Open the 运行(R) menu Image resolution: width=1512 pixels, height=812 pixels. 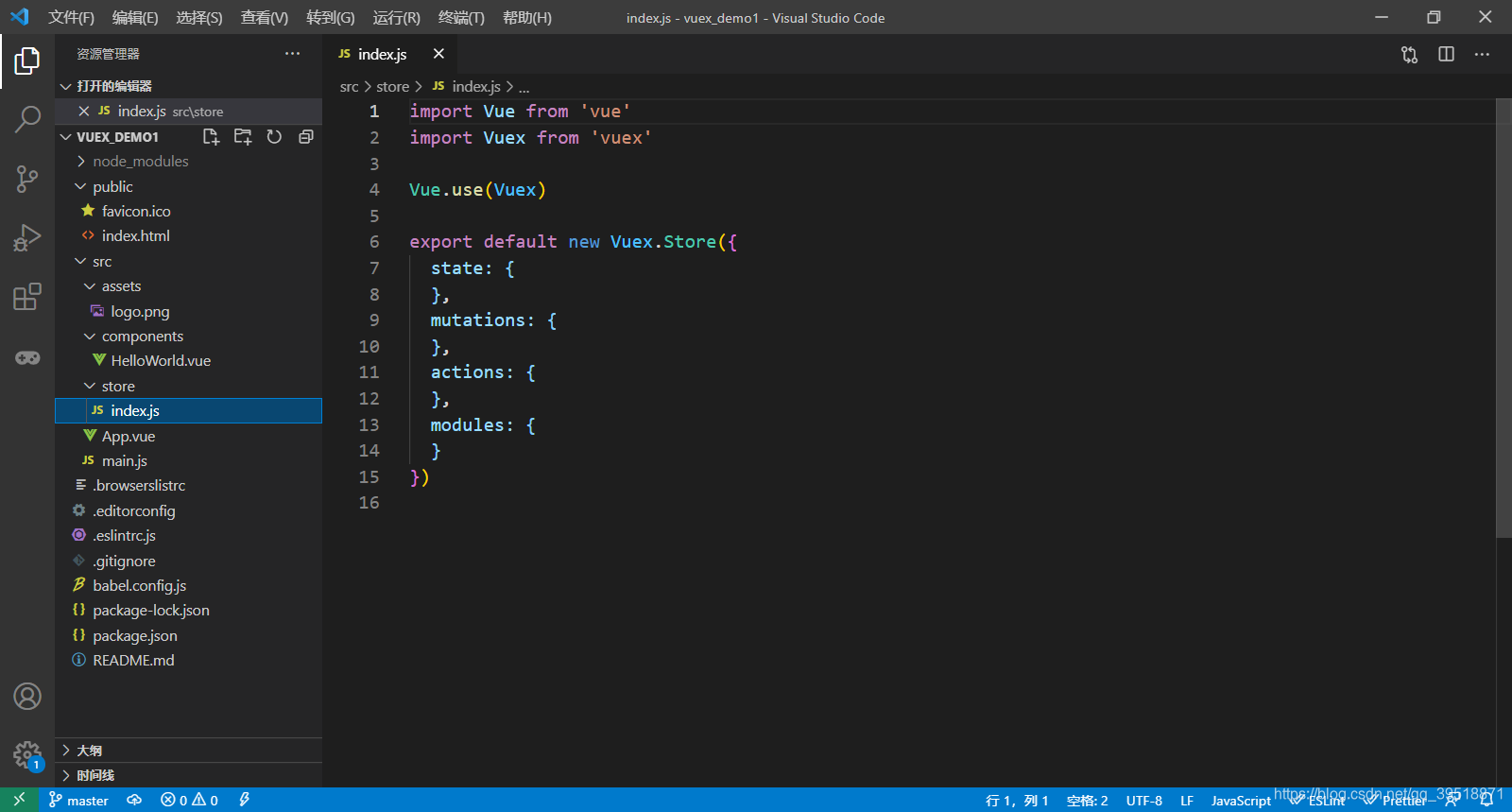point(396,17)
